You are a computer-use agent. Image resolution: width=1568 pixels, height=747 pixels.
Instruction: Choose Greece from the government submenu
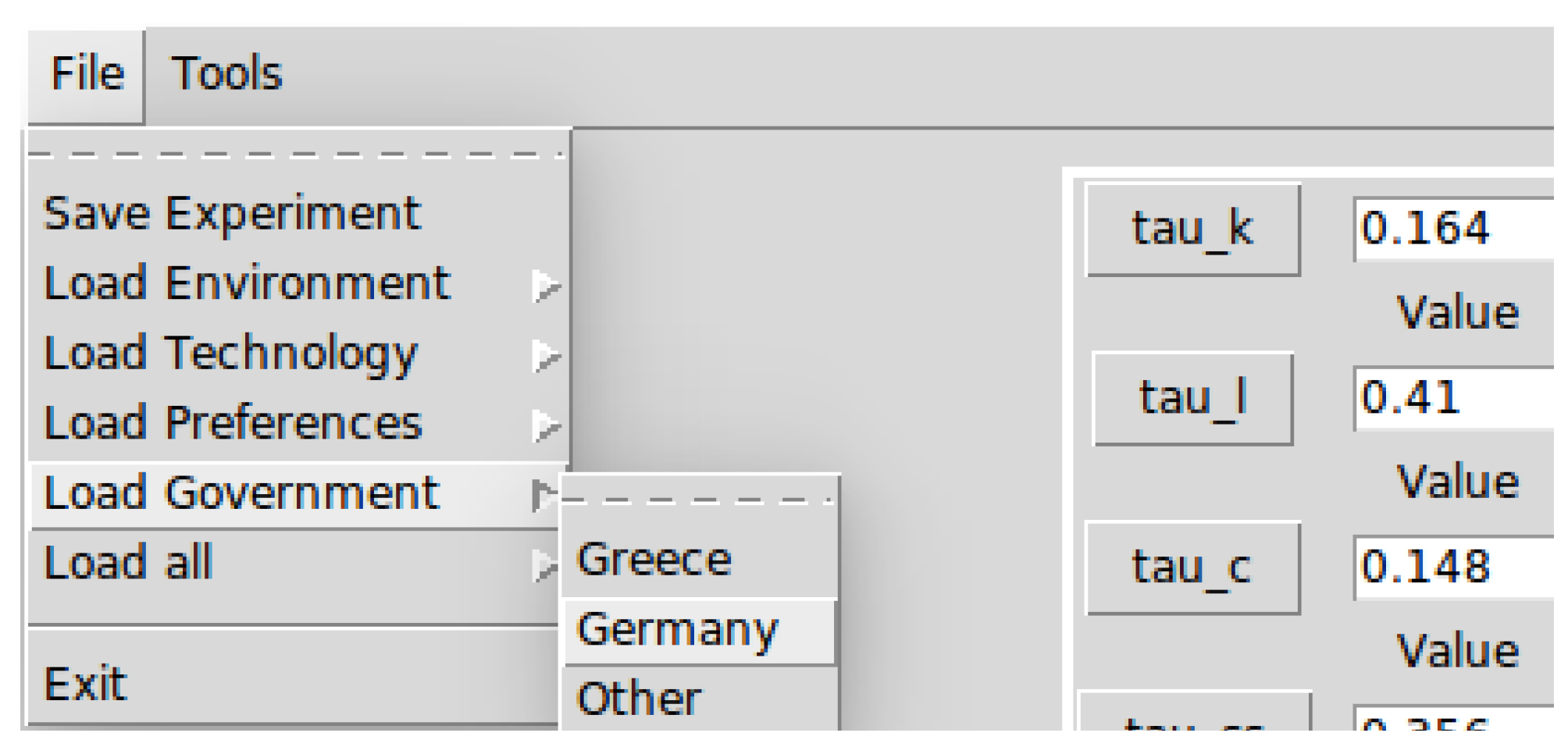pos(654,560)
